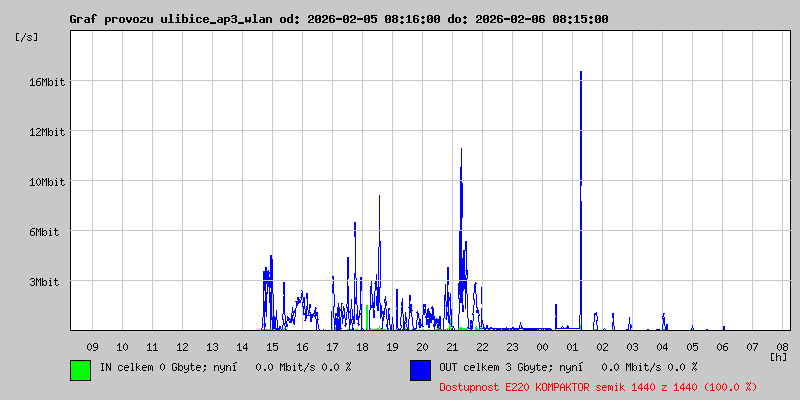Click the 09 hour tick label
This screenshot has width=800, height=400.
pyautogui.click(x=92, y=347)
